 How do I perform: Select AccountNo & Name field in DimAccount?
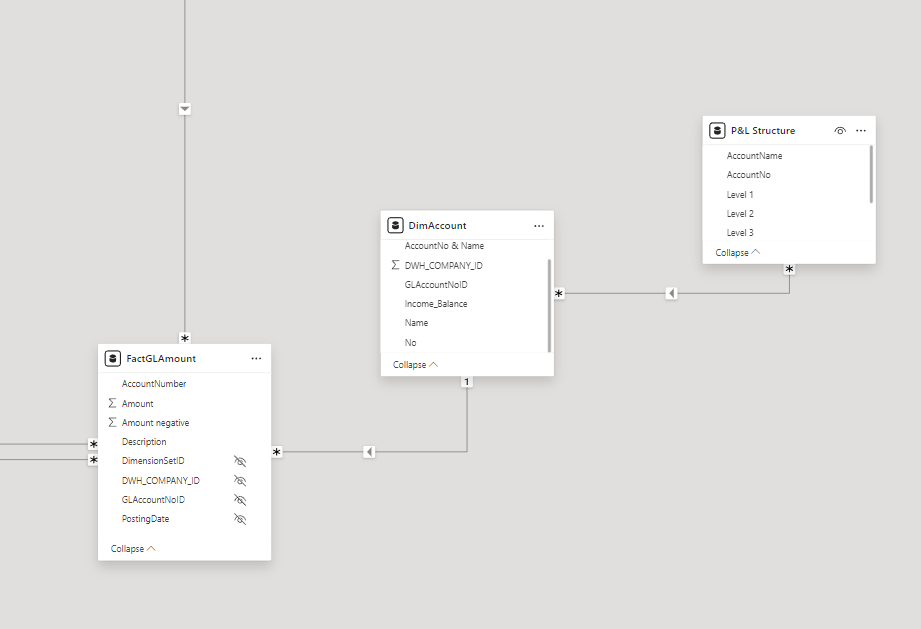coord(444,245)
